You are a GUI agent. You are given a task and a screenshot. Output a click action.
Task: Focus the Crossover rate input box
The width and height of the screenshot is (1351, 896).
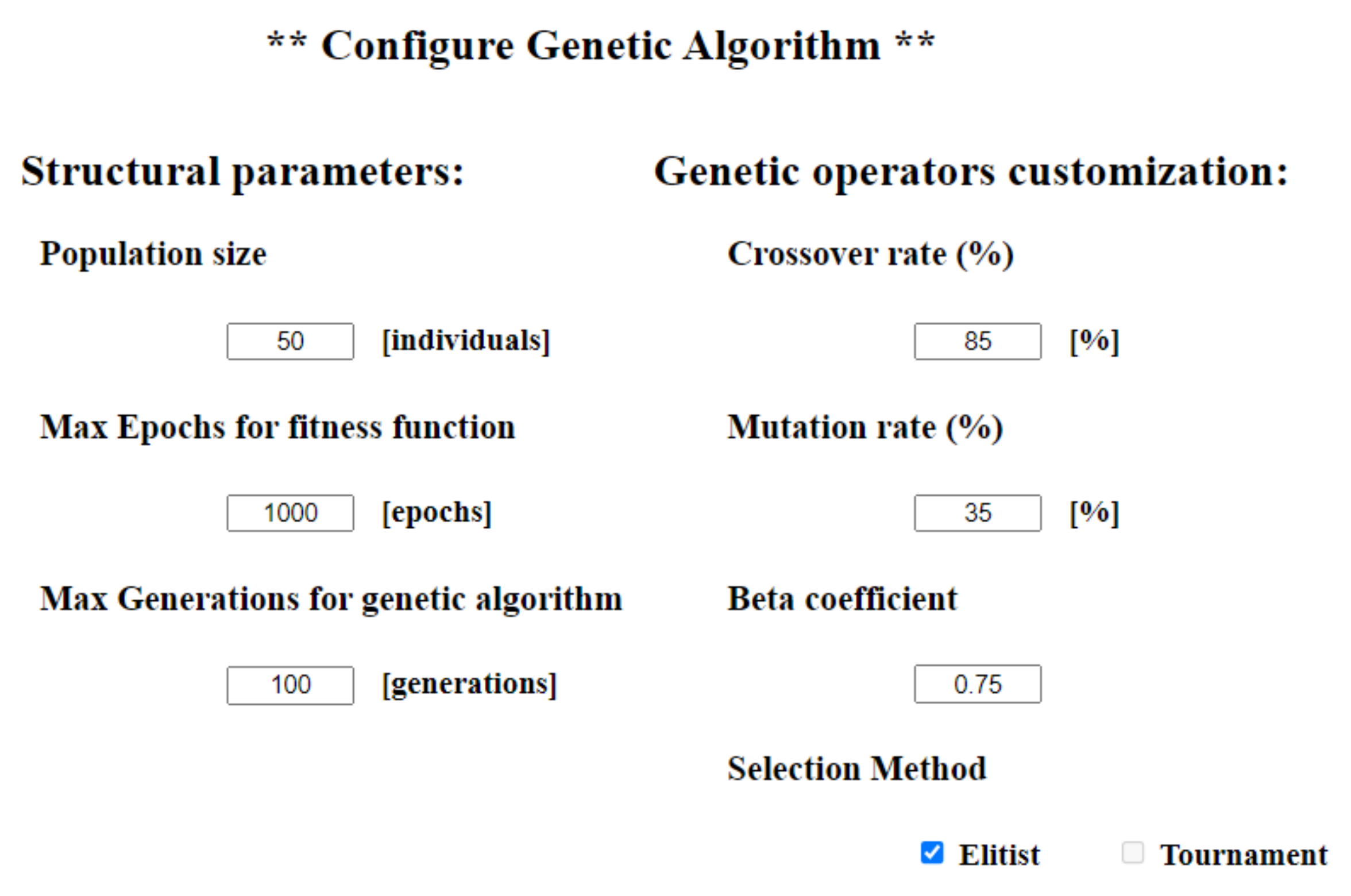pyautogui.click(x=977, y=341)
